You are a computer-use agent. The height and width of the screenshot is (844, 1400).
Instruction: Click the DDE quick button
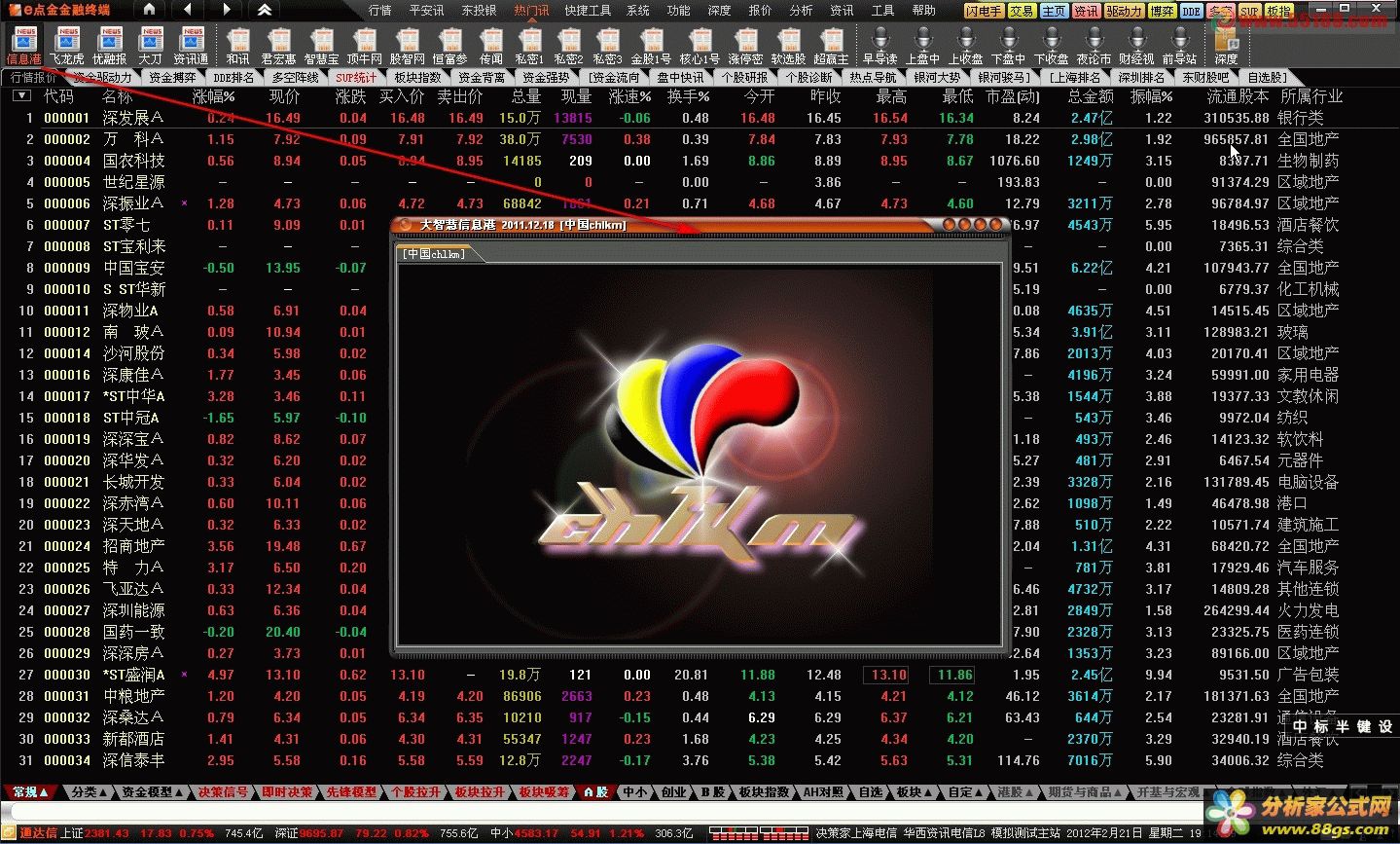[x=1192, y=12]
